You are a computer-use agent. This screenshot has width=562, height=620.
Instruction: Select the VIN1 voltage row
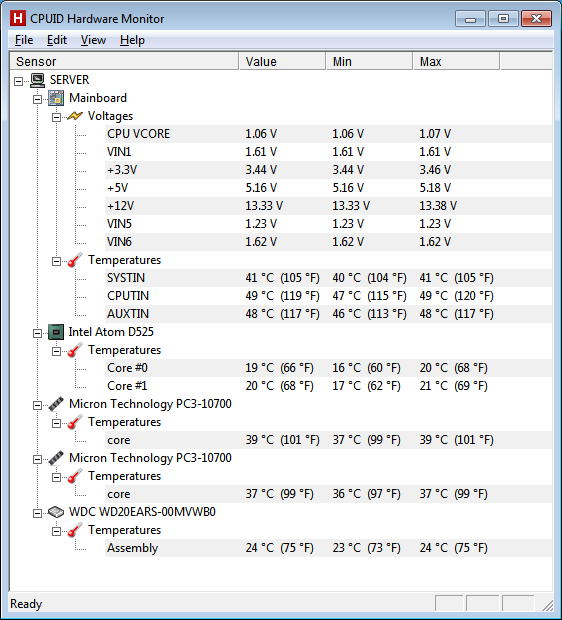(x=328, y=152)
